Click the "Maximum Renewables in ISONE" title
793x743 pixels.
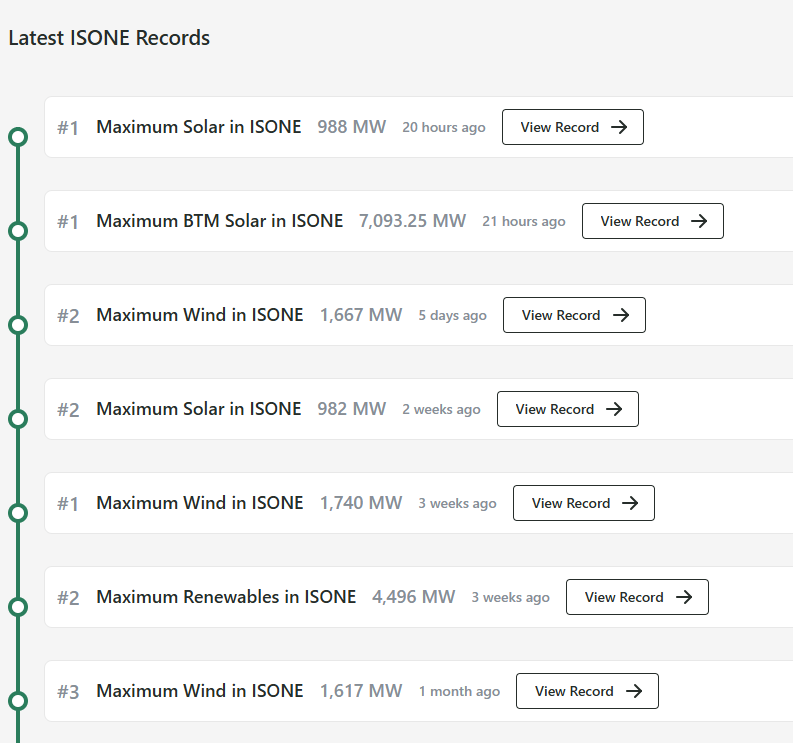(226, 597)
